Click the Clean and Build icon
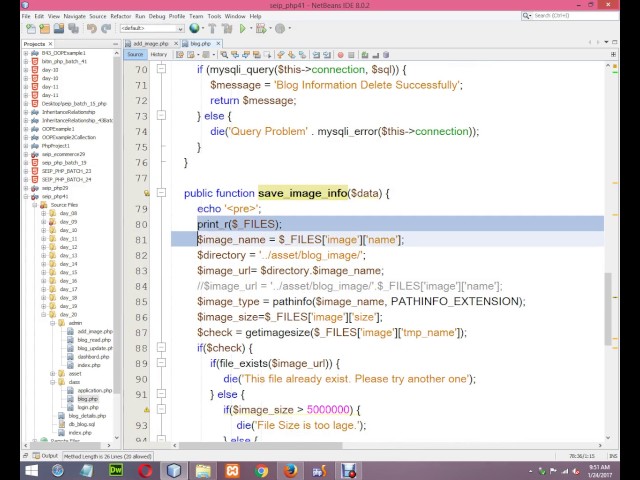Screen dimensions: 640x480 click(227, 29)
